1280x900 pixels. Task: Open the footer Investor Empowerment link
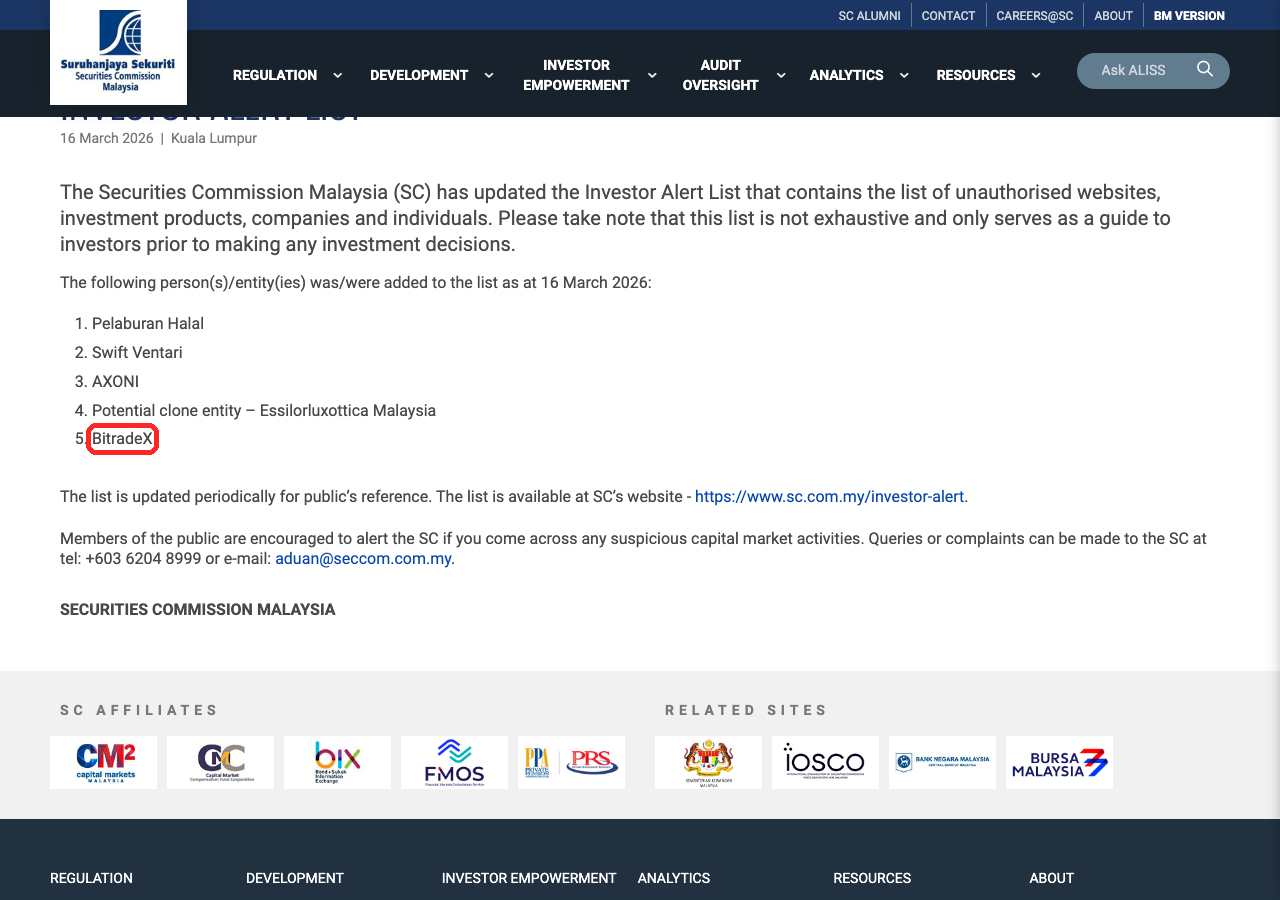click(529, 878)
